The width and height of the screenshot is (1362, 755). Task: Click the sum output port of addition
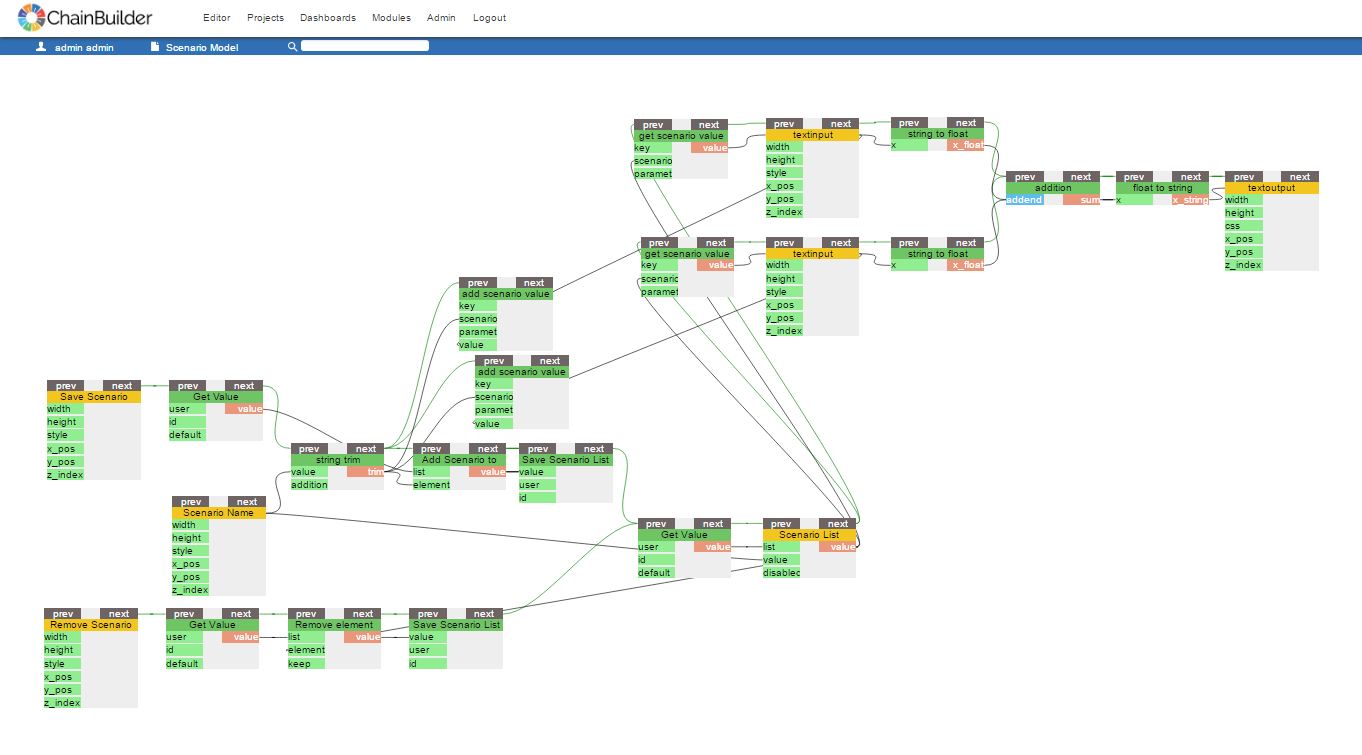[x=1081, y=200]
